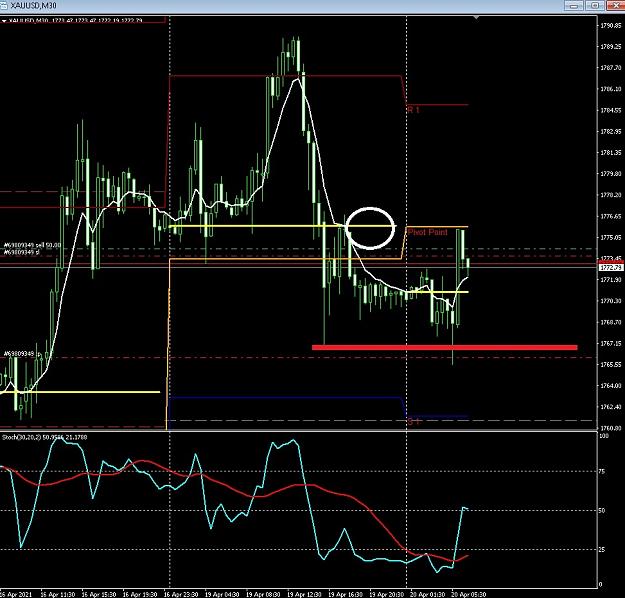
Task: Select the XAUUSD,M30 window title text
Action: [x=33, y=6]
